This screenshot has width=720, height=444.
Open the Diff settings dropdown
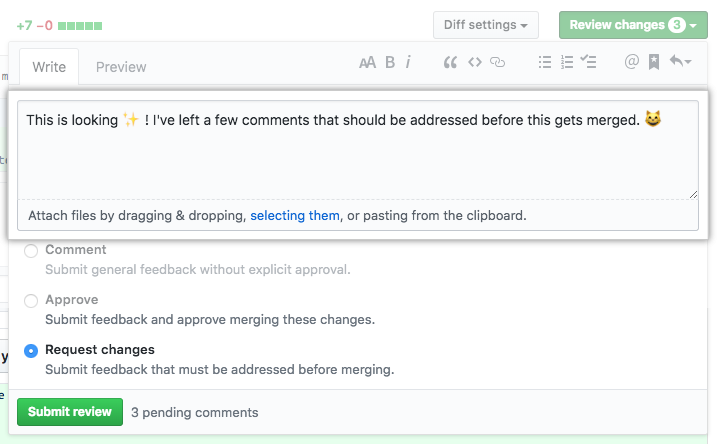pos(486,25)
